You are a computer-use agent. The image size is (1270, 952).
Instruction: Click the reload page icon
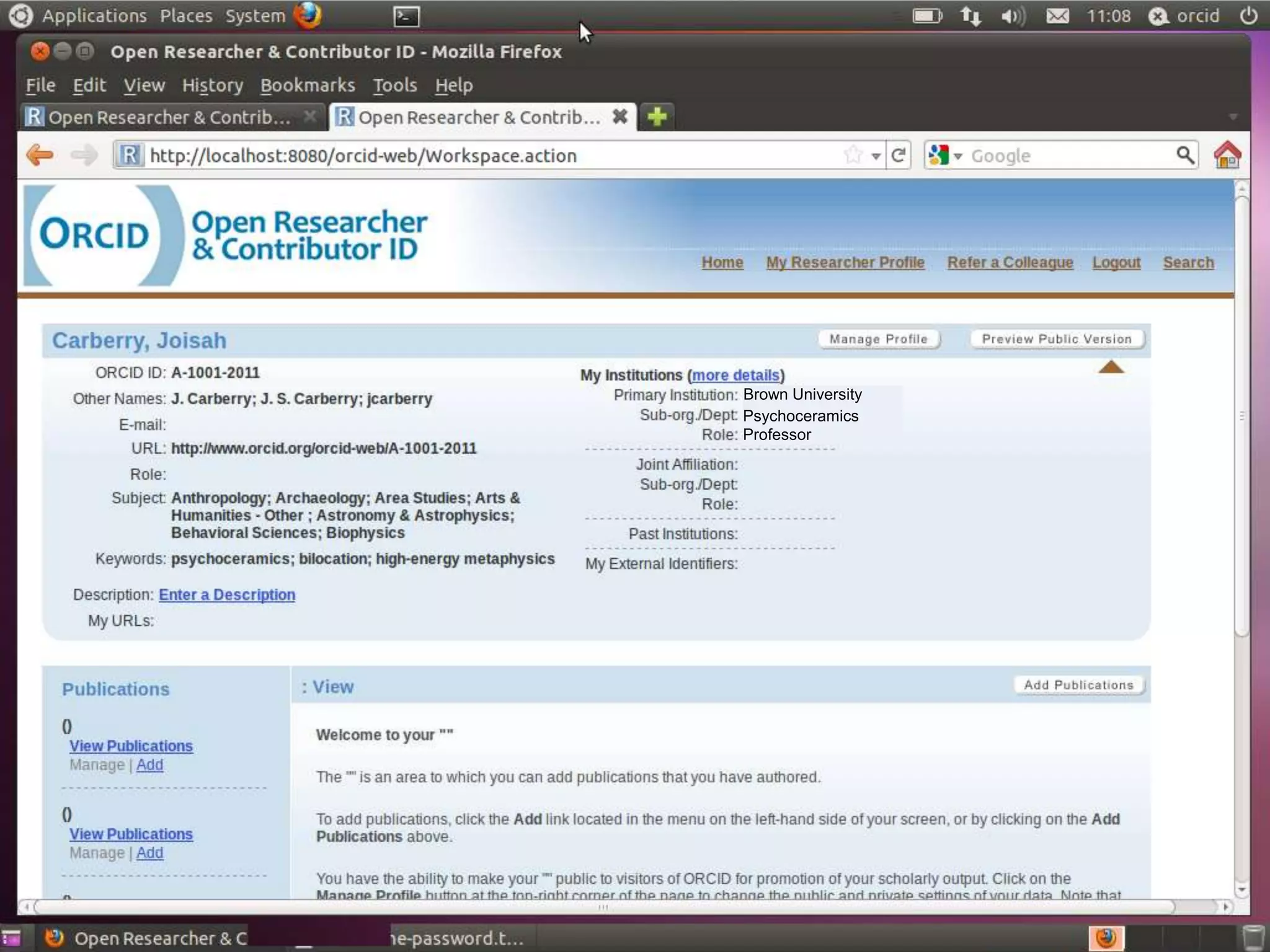pos(899,155)
